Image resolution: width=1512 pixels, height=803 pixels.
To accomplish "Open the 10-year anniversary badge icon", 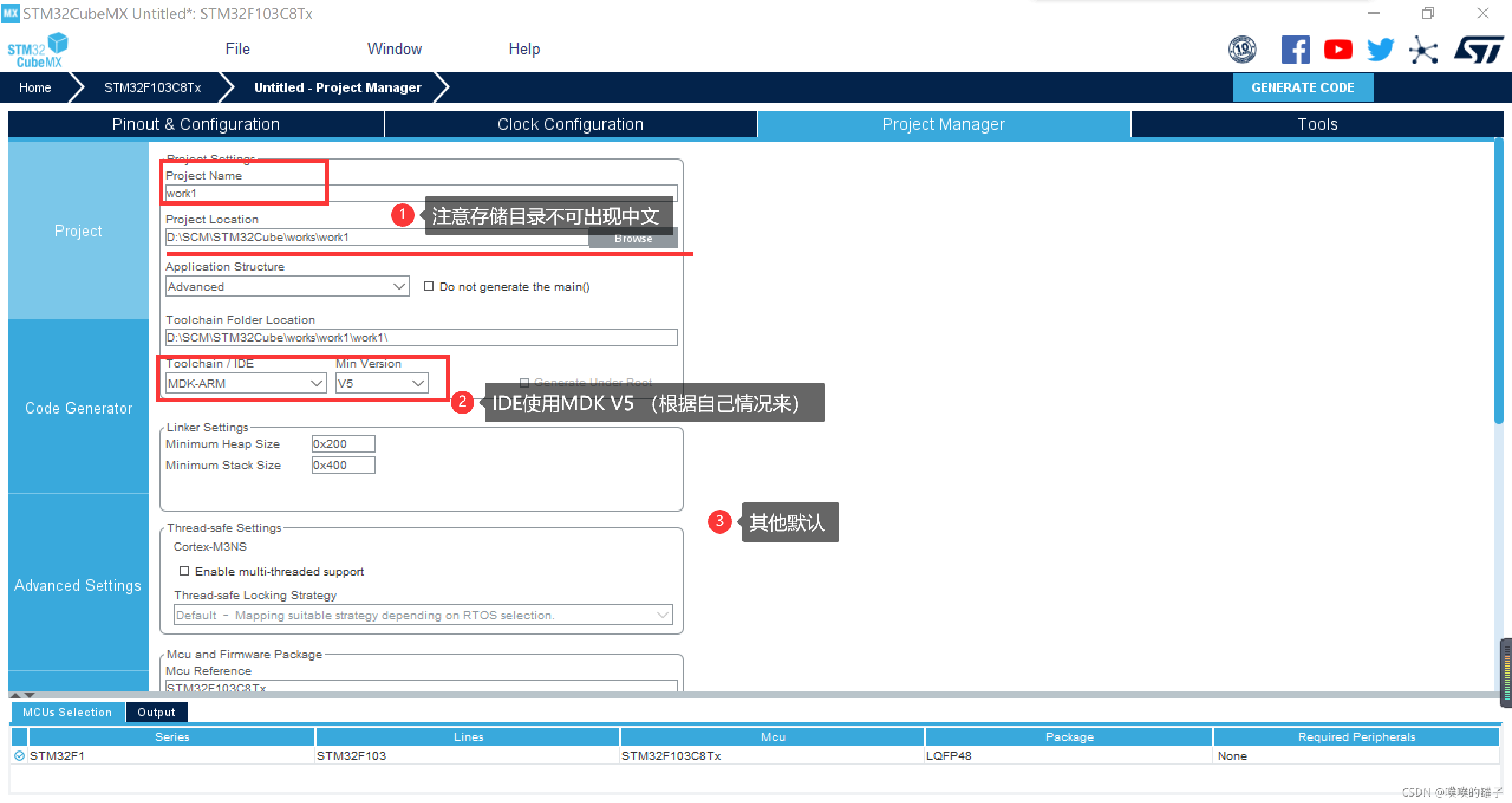I will (1242, 50).
